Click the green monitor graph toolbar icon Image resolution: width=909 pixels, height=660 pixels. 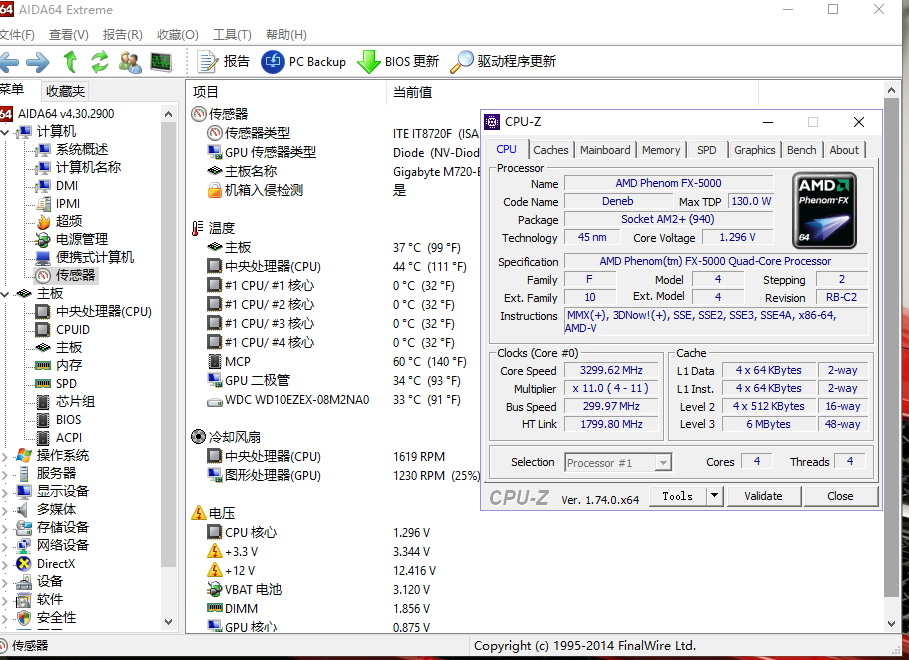point(161,61)
